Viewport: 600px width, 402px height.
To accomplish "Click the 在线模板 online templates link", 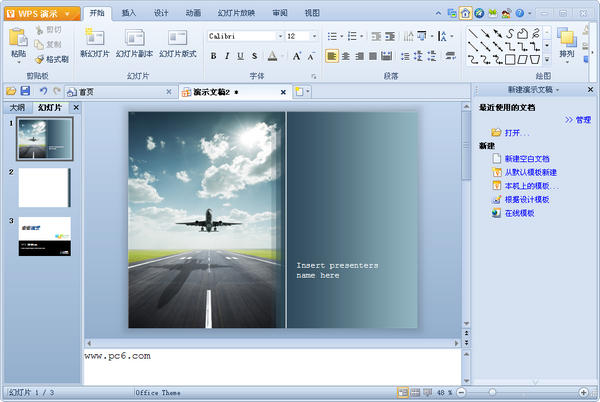I will 519,213.
